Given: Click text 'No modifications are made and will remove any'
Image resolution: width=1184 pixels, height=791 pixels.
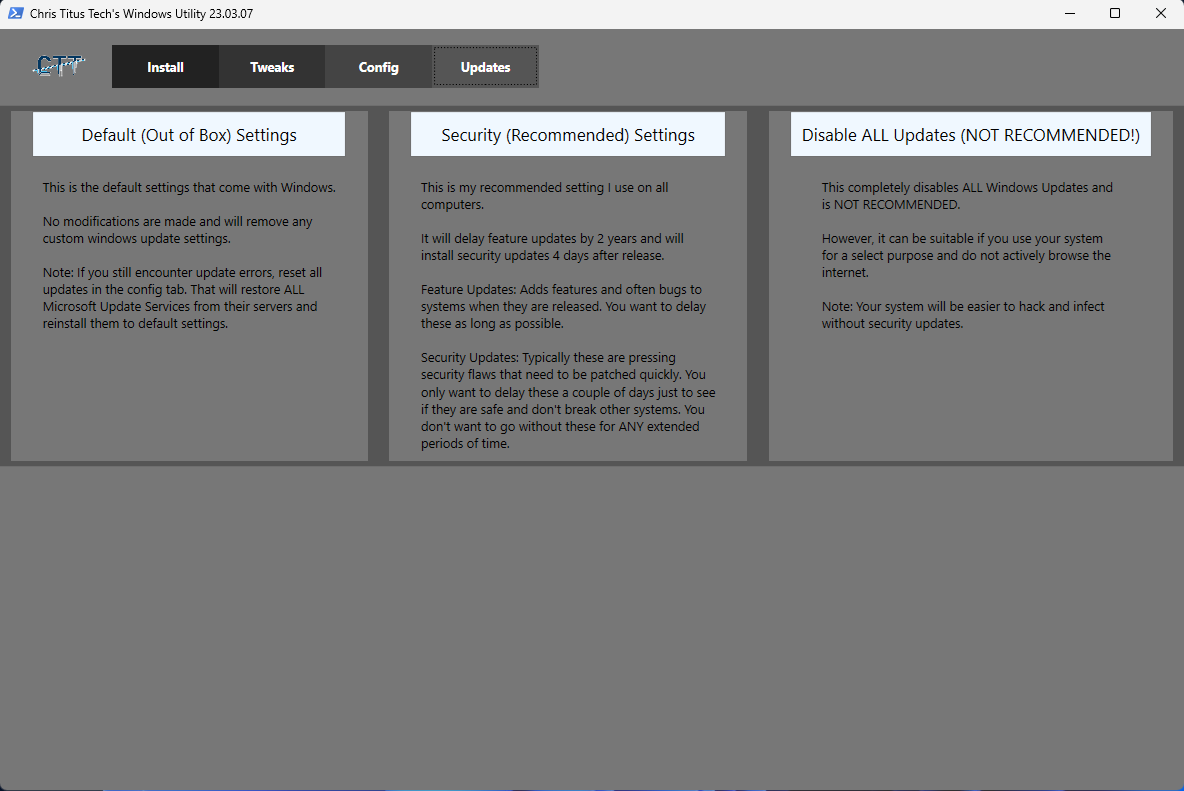Looking at the screenshot, I should [x=177, y=221].
